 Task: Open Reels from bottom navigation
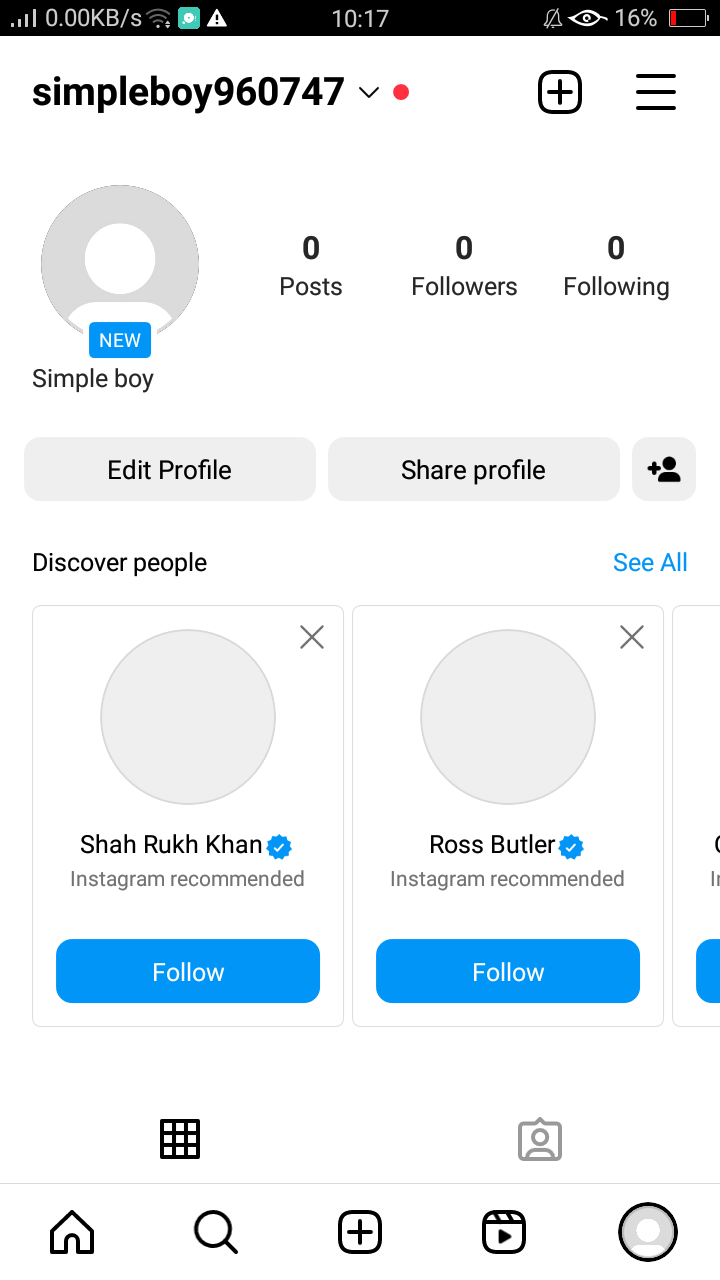pyautogui.click(x=504, y=1232)
